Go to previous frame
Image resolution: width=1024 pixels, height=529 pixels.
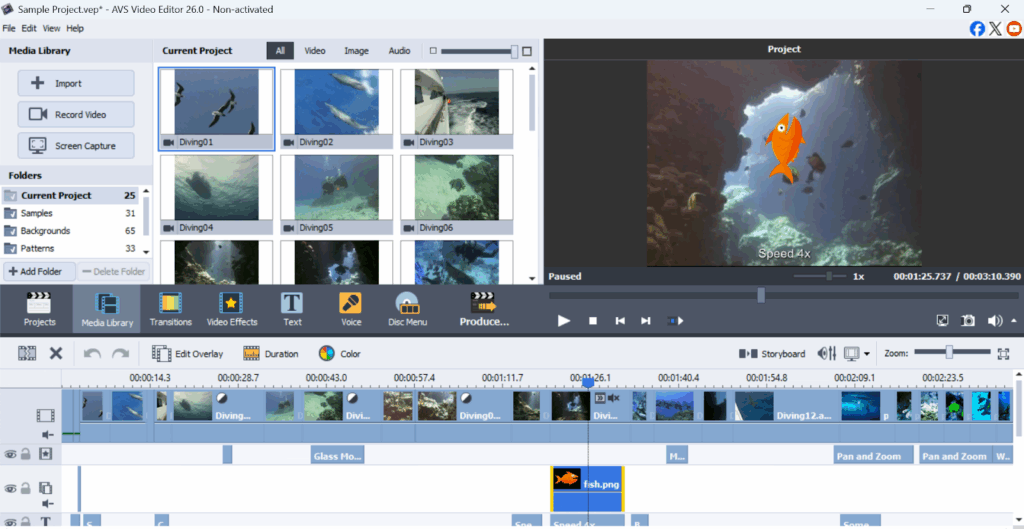coord(620,321)
